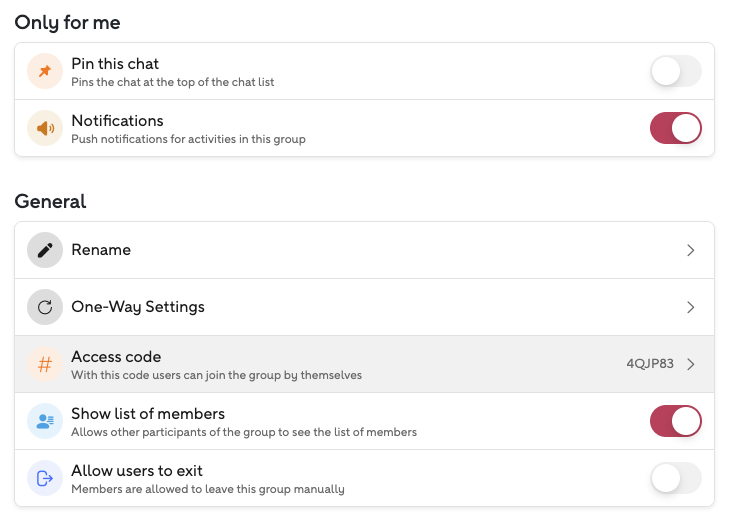Click the Access code hash icon

point(44,364)
